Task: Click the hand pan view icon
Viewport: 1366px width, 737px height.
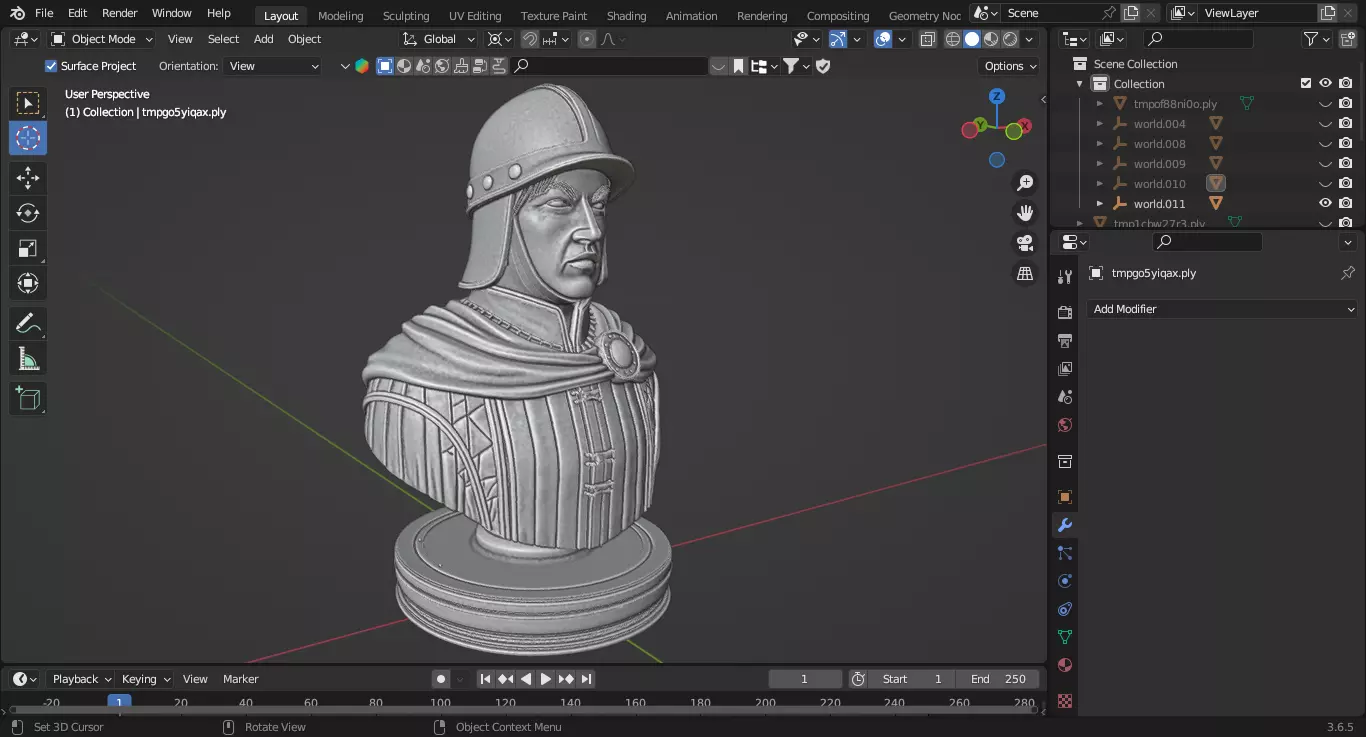Action: [x=1025, y=213]
